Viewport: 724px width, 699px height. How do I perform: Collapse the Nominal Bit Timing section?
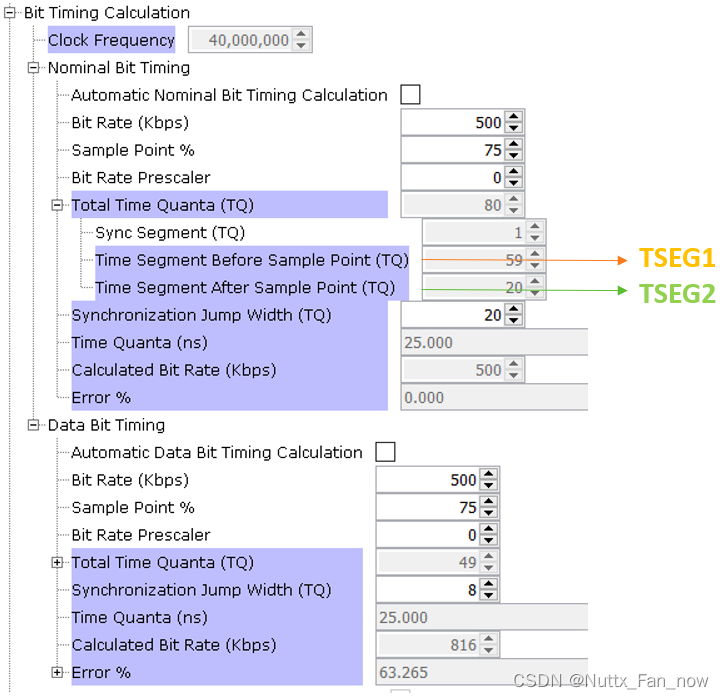click(x=33, y=68)
